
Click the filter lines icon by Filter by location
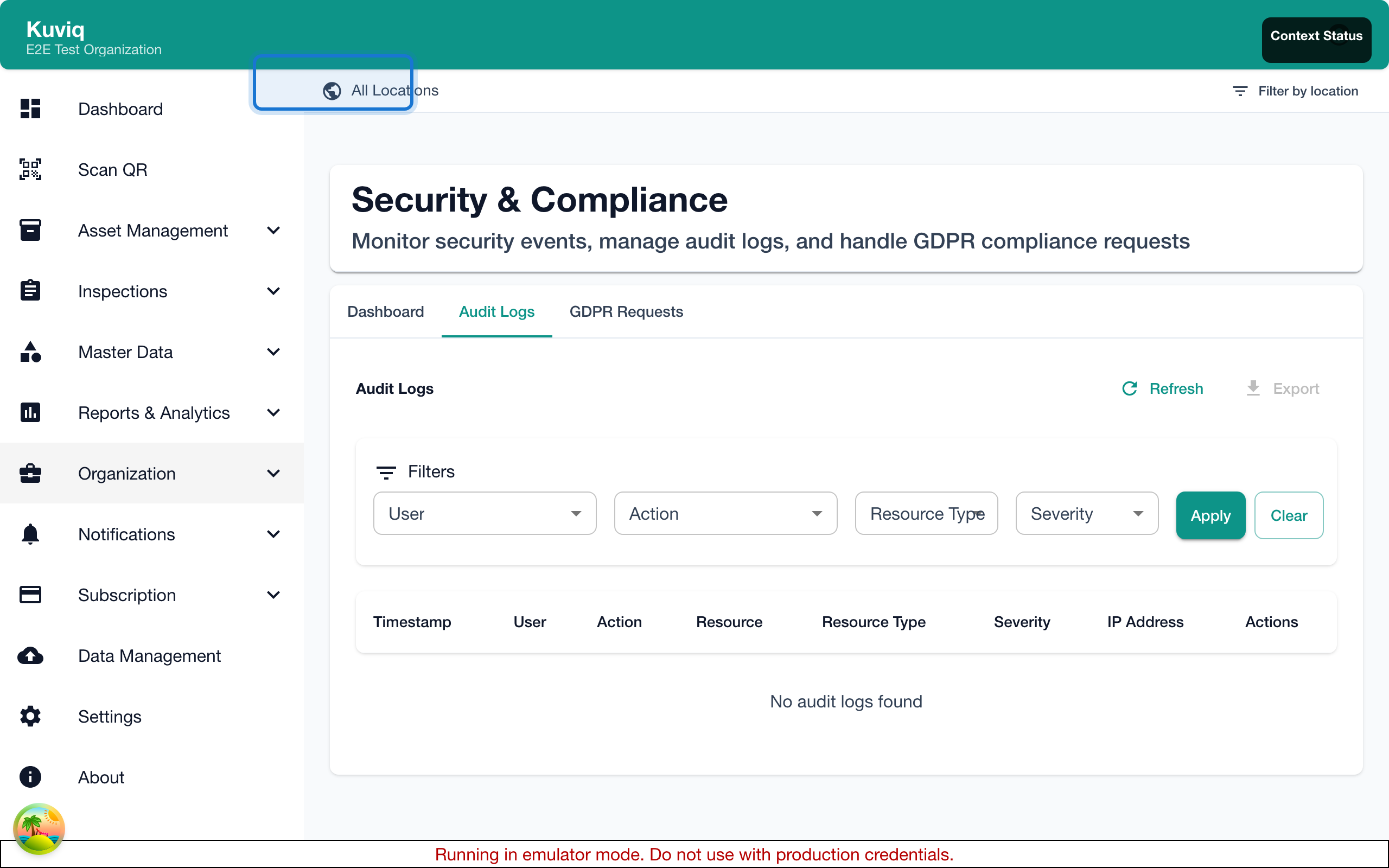(x=1240, y=91)
